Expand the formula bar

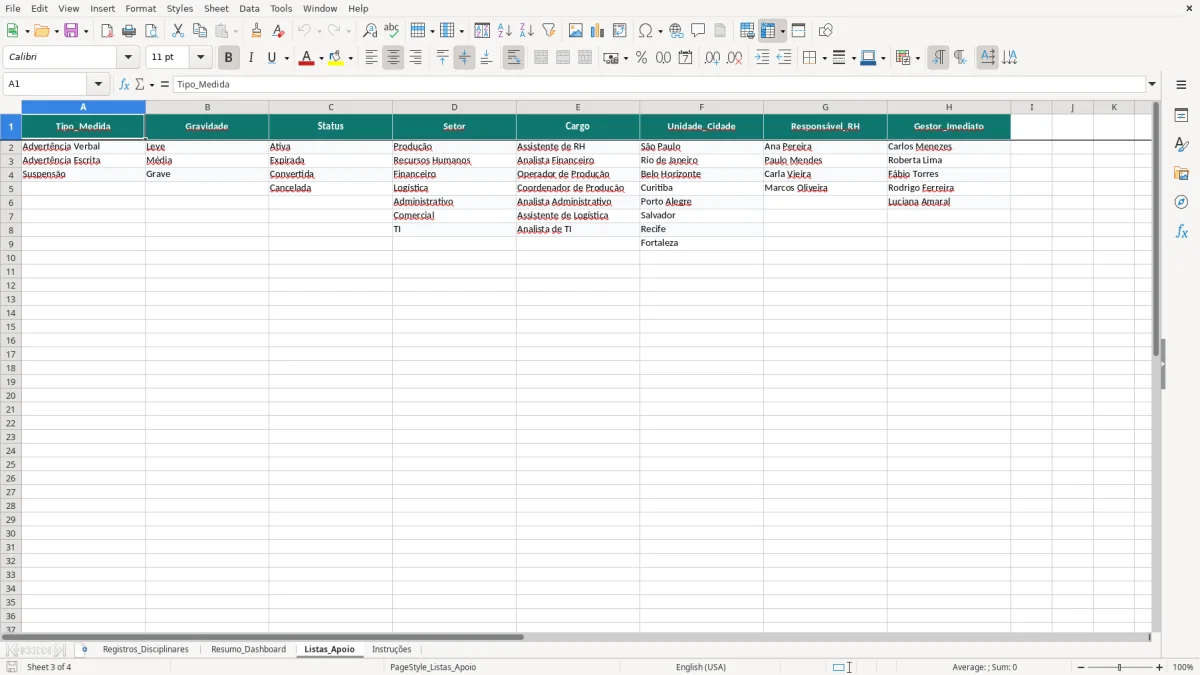(1152, 85)
